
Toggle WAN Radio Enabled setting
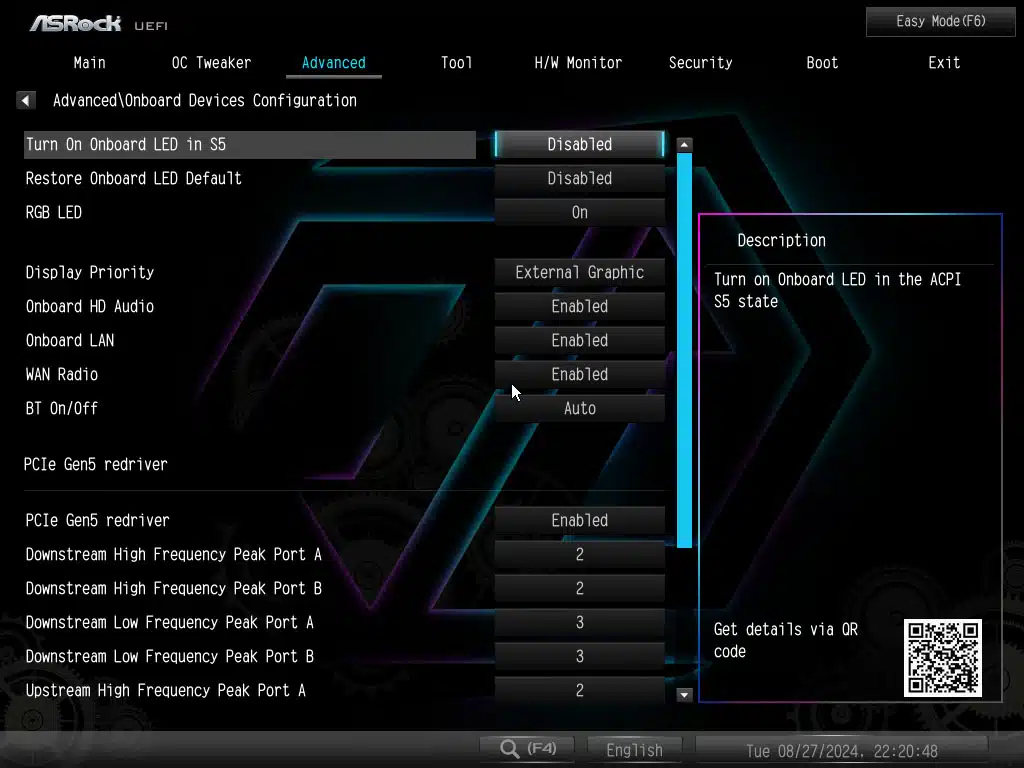pos(579,375)
